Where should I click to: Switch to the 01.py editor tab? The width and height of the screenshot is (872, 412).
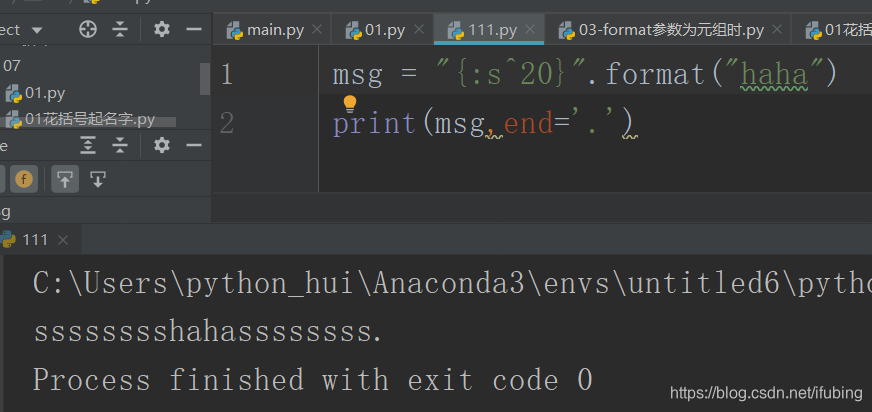tap(385, 29)
